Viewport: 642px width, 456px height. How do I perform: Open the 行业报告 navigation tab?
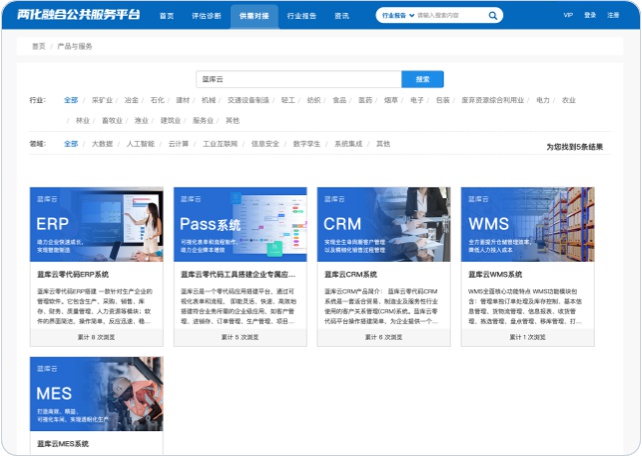pos(301,16)
